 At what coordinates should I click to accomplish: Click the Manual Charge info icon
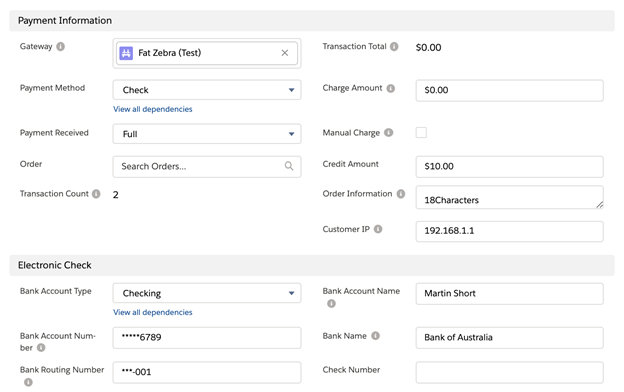[389, 133]
